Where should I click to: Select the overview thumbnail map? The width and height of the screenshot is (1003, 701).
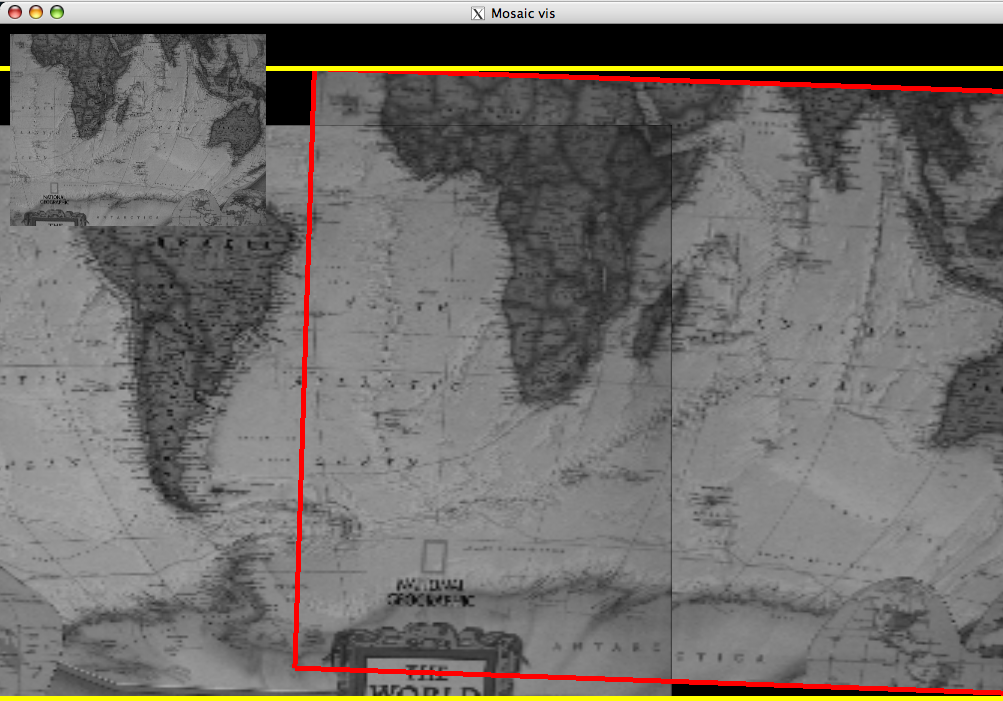coord(138,130)
